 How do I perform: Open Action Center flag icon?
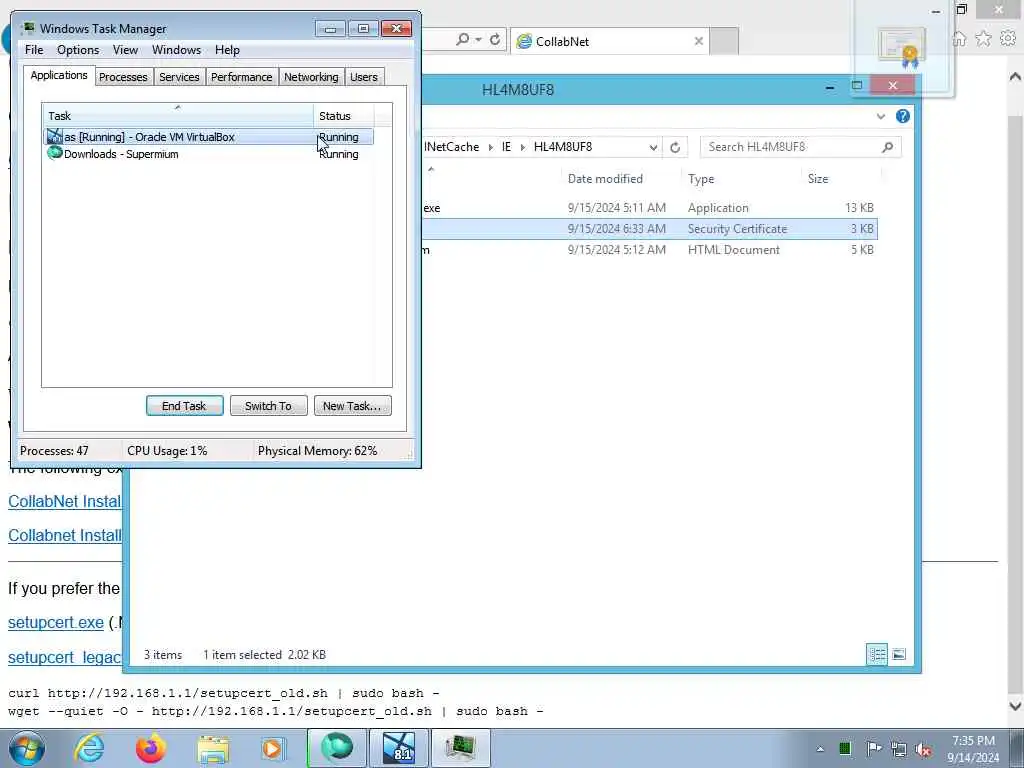[873, 748]
